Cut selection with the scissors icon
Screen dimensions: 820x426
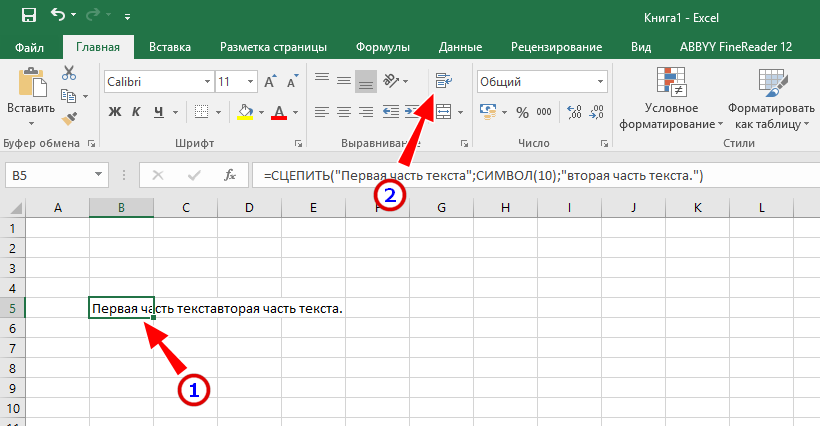pyautogui.click(x=69, y=73)
